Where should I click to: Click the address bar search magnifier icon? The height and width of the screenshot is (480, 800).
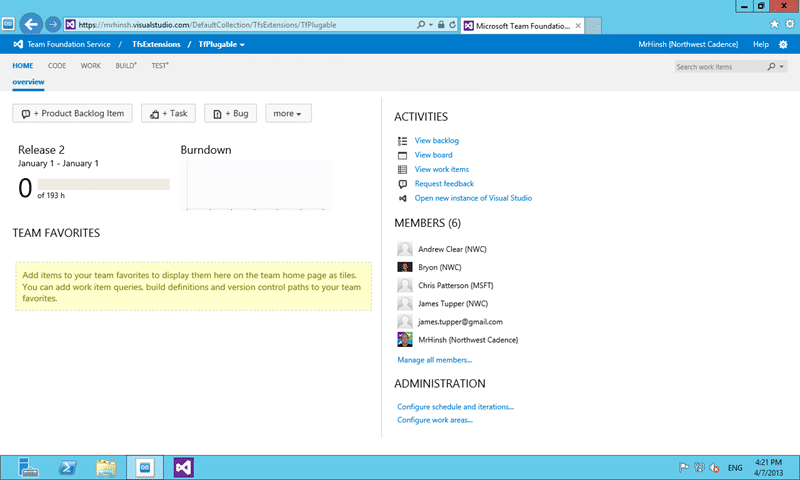[420, 24]
